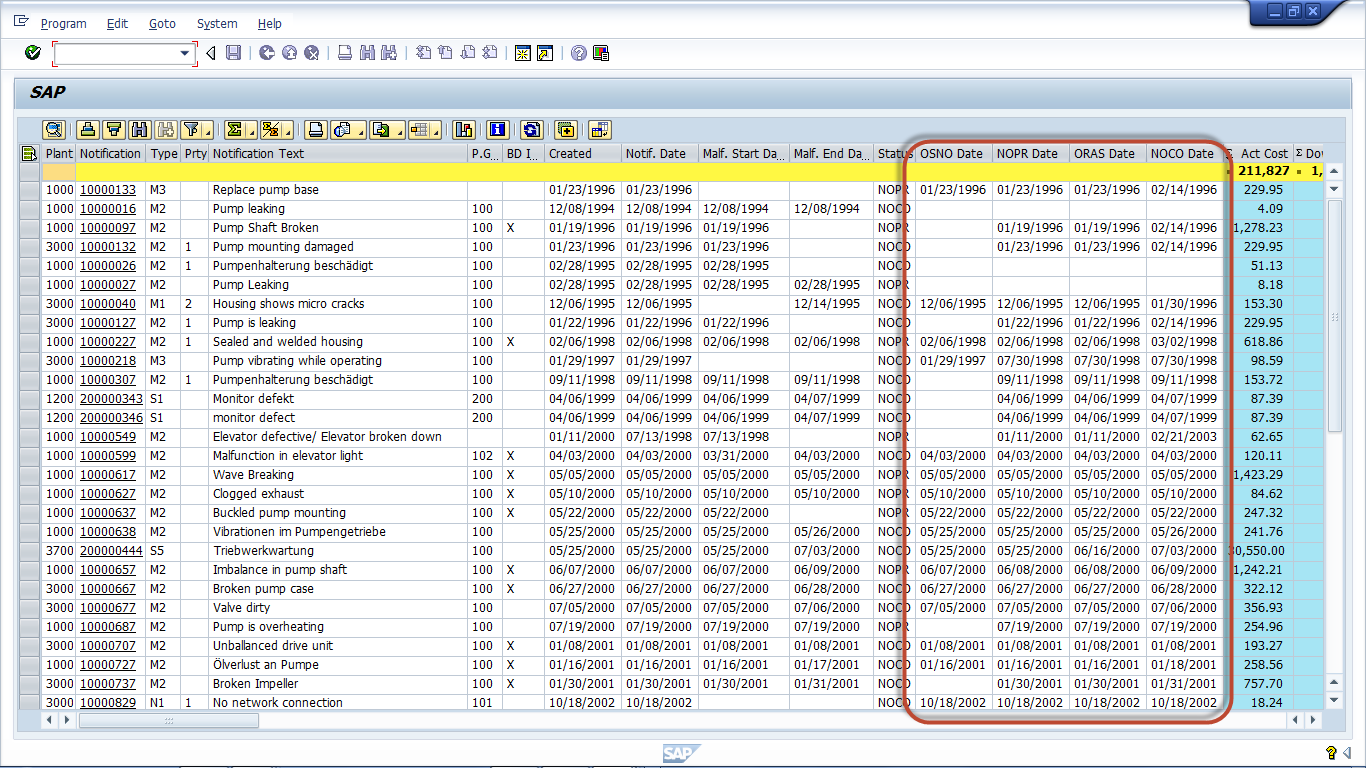Jump to the first page icon
Viewport: 1366px width, 768px height.
tap(423, 53)
